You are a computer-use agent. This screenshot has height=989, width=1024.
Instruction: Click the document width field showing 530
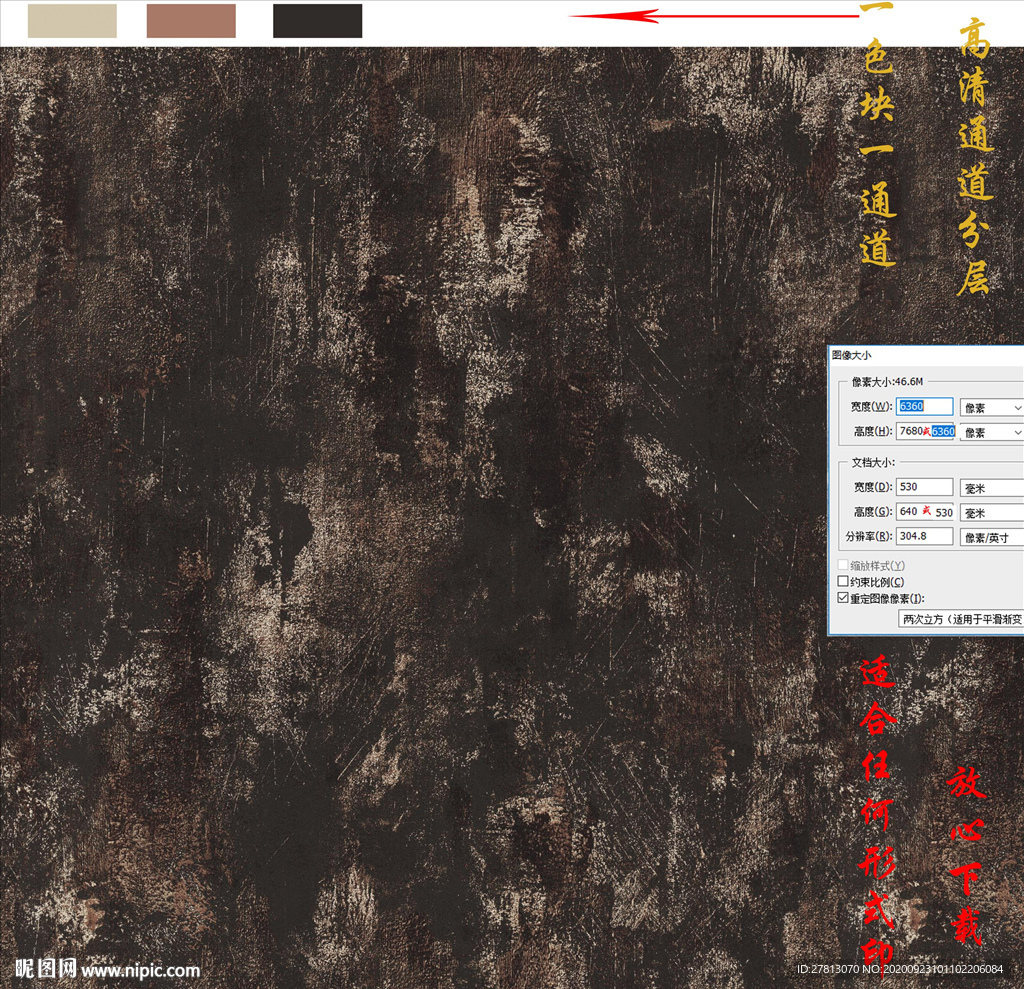pyautogui.click(x=925, y=487)
